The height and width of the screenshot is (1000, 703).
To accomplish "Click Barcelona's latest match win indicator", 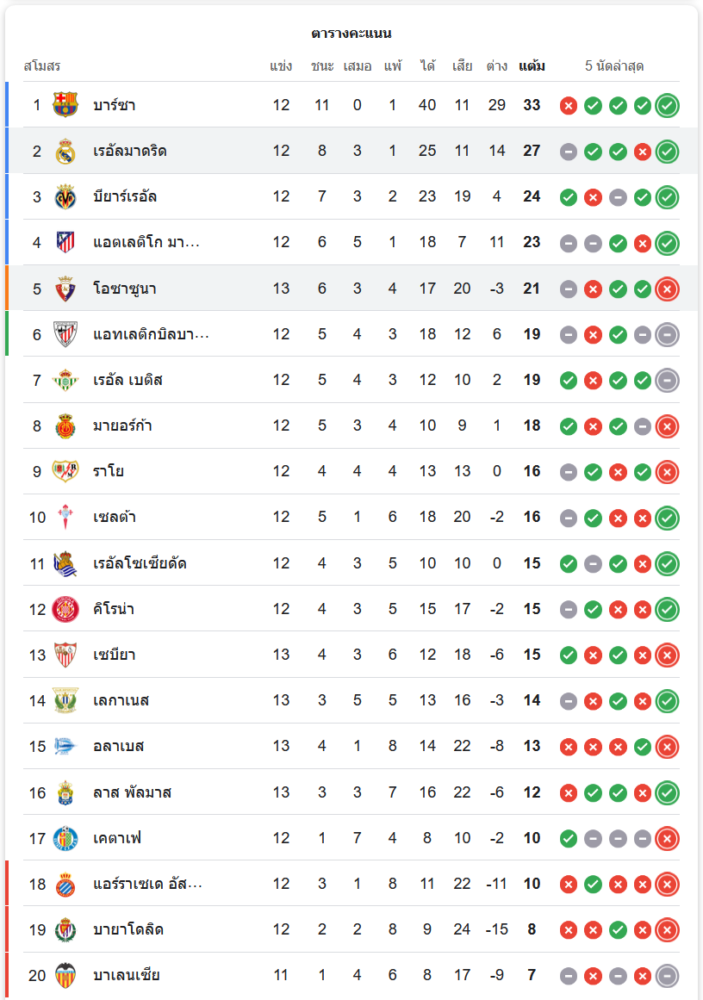I will coord(667,105).
